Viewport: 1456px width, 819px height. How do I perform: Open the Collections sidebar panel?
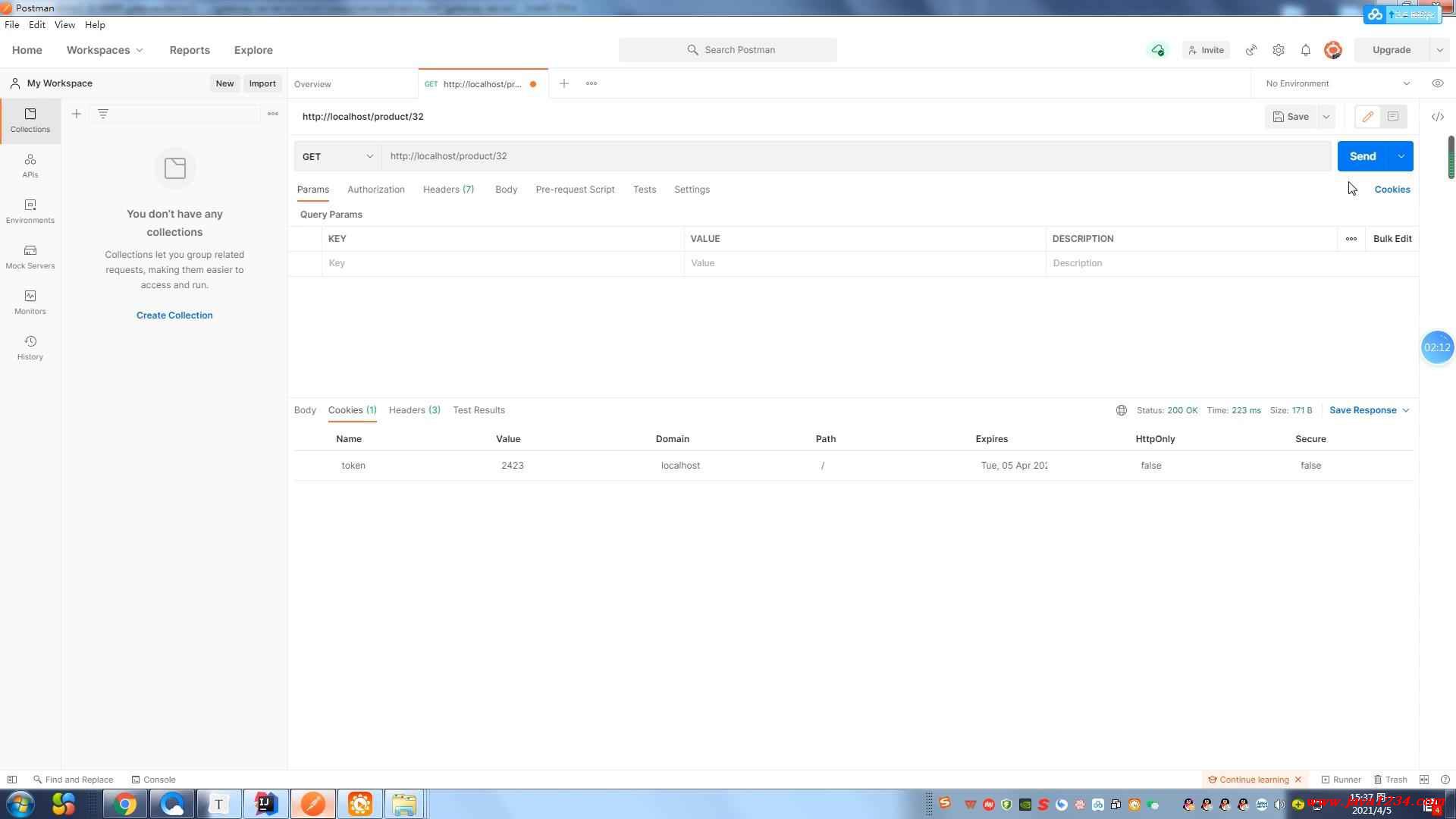point(30,121)
